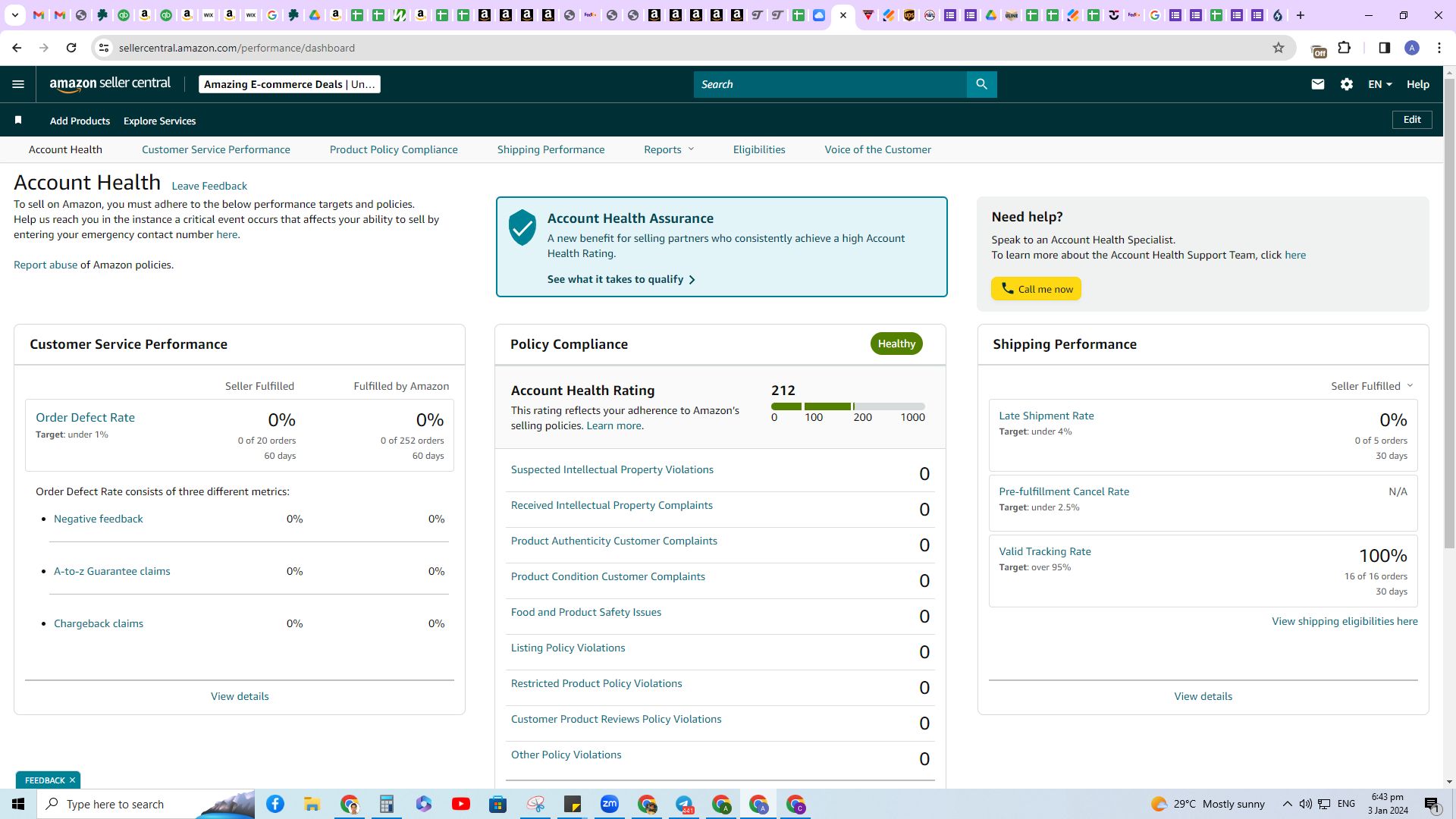Open the store/marketplace switcher 'Amazing E-commerce Deals'
Screen dimensions: 1456x819
point(290,84)
